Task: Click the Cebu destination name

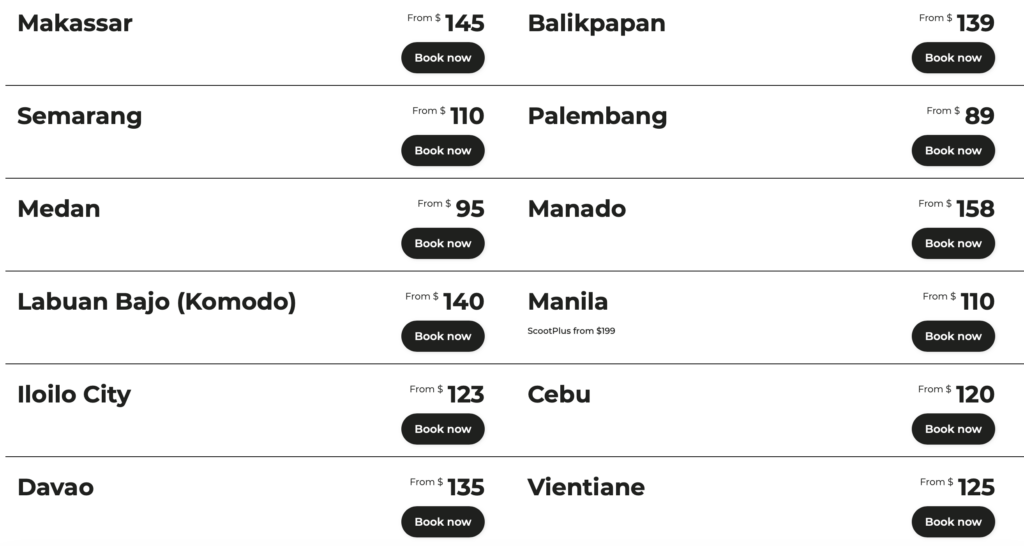Action: point(559,395)
